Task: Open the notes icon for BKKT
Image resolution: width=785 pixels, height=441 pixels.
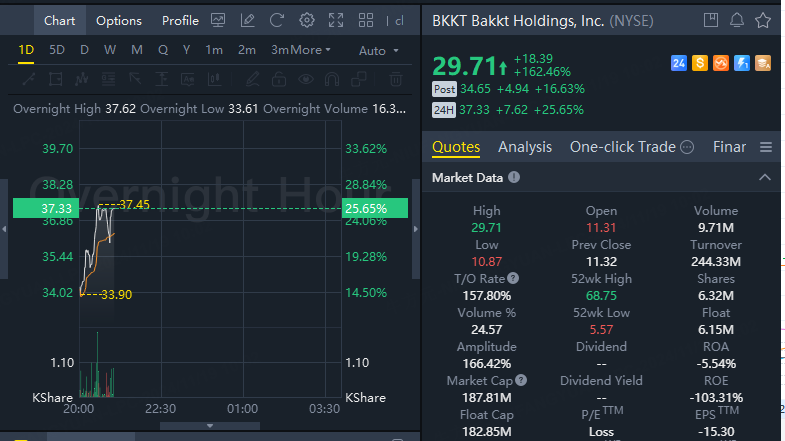Action: [710, 21]
